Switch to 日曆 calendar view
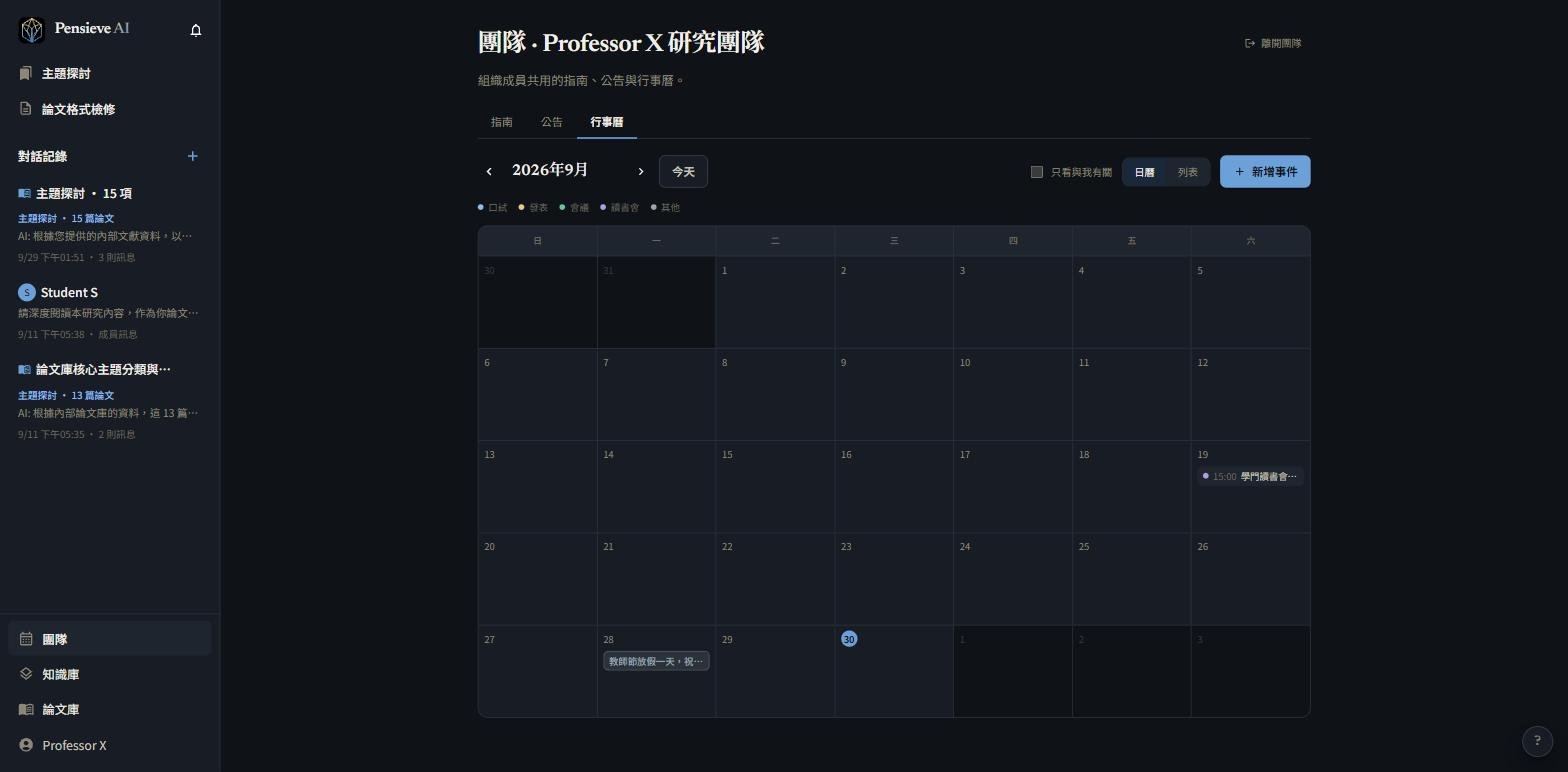The image size is (1568, 772). [x=1144, y=172]
